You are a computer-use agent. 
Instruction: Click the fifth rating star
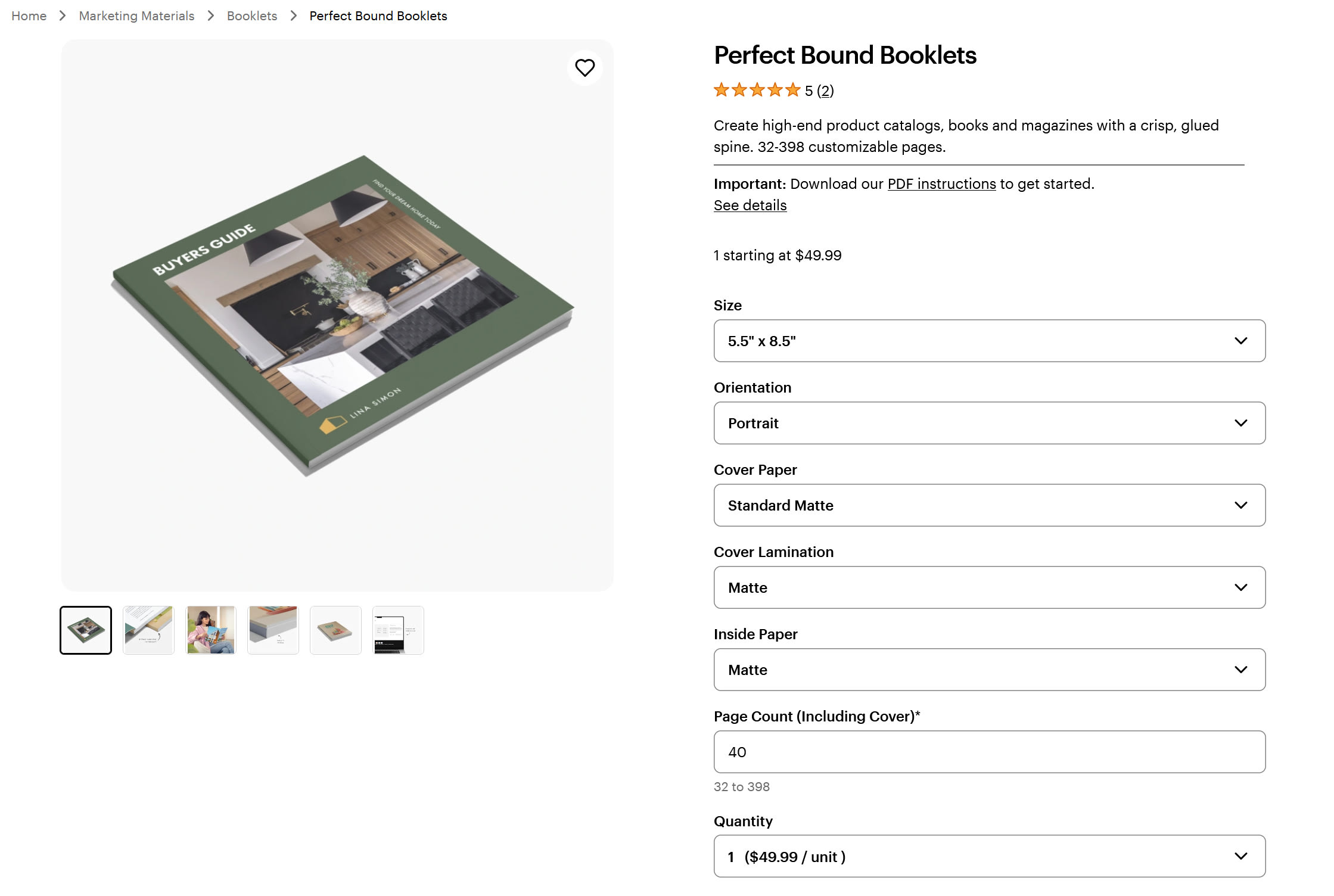tap(793, 90)
